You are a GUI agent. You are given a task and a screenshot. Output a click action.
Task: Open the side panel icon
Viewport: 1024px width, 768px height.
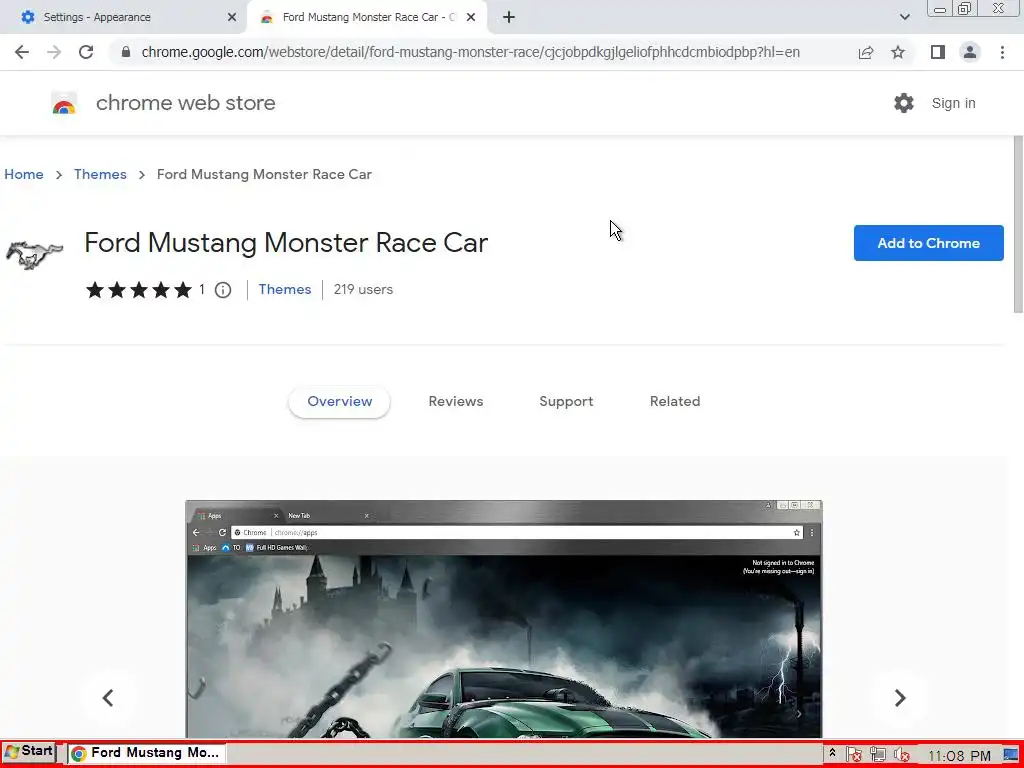pos(938,52)
